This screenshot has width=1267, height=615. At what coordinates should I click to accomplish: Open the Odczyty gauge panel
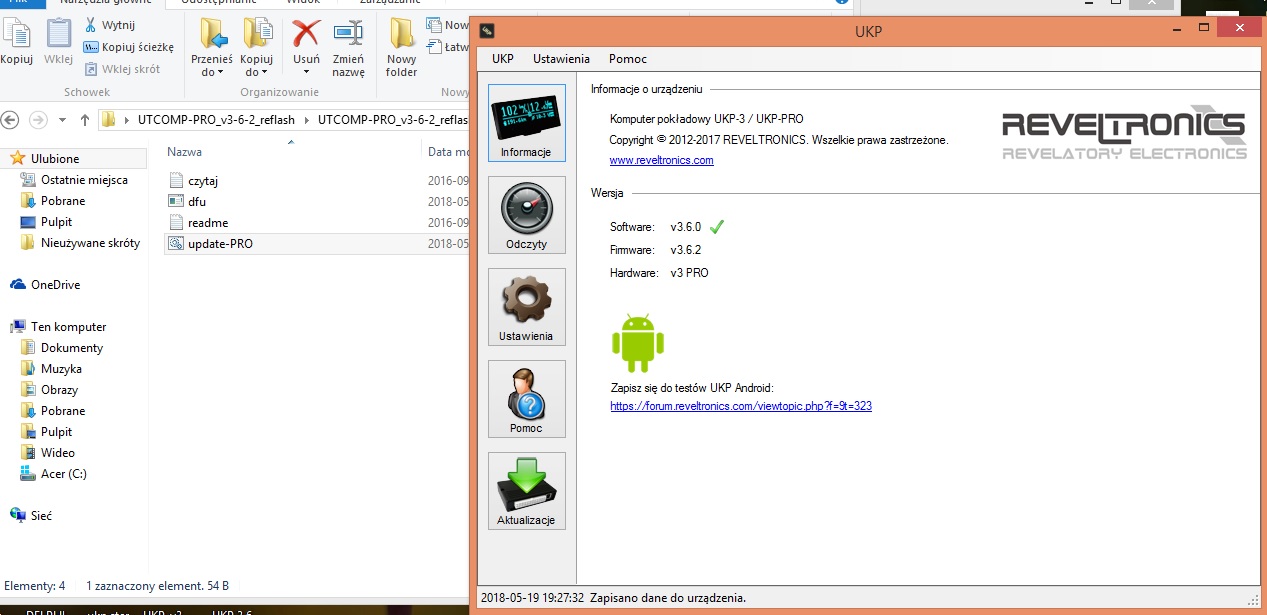[x=526, y=215]
